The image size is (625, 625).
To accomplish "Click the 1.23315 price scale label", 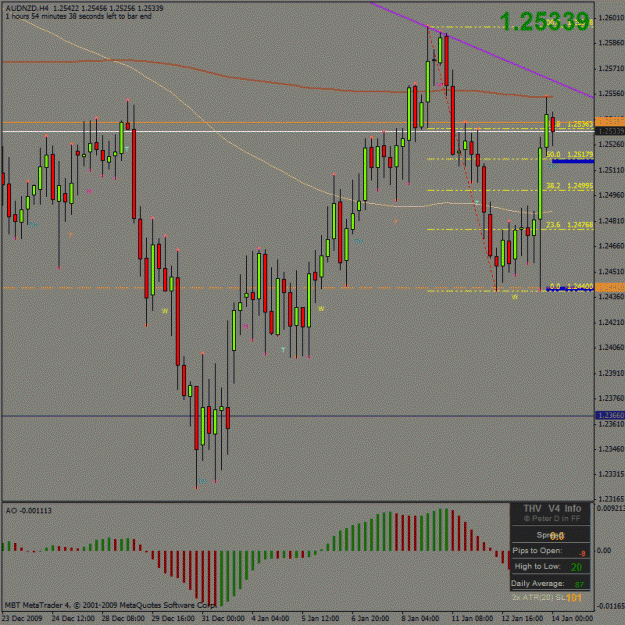I will pyautogui.click(x=611, y=474).
